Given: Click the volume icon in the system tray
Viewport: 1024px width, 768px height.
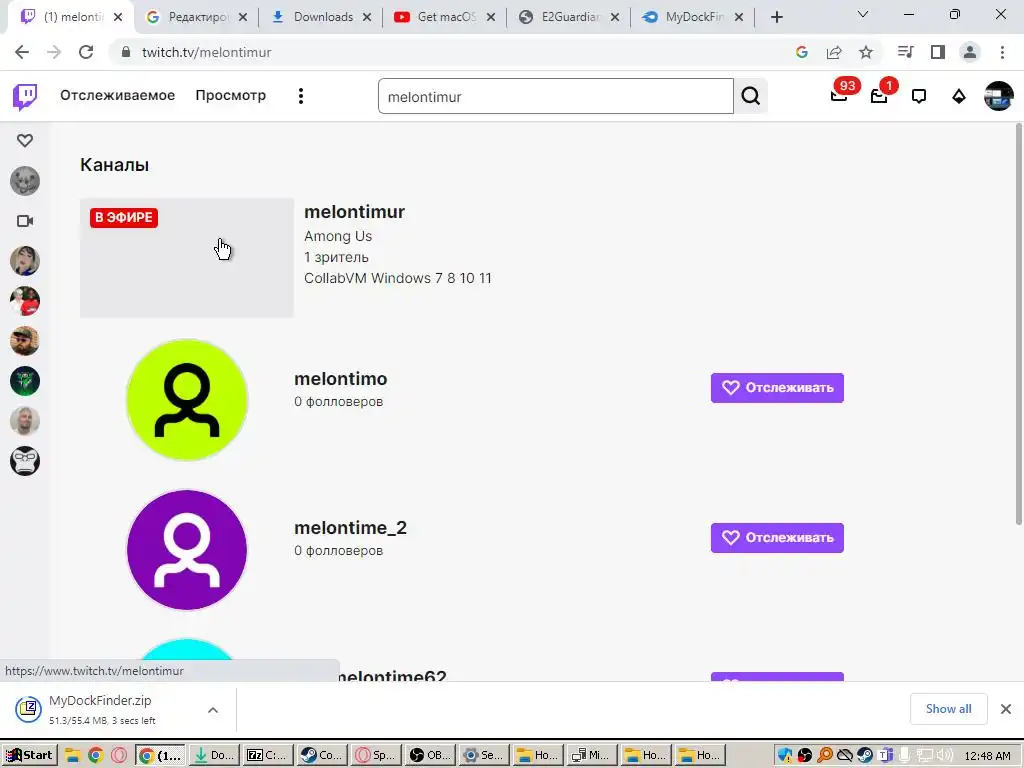Looking at the screenshot, I should pos(944,755).
